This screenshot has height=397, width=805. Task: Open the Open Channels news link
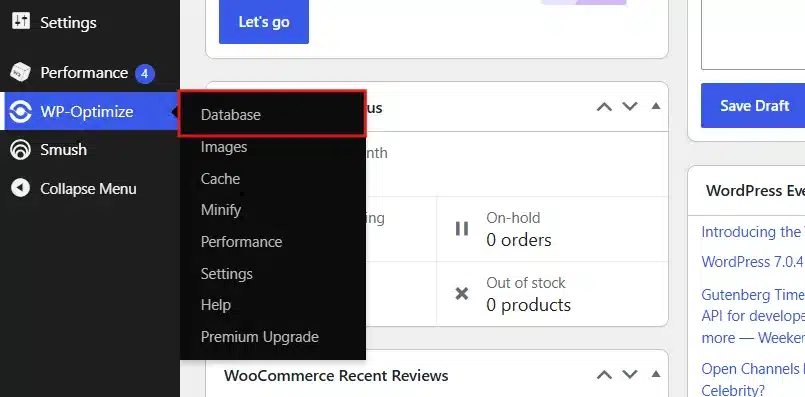(x=753, y=379)
